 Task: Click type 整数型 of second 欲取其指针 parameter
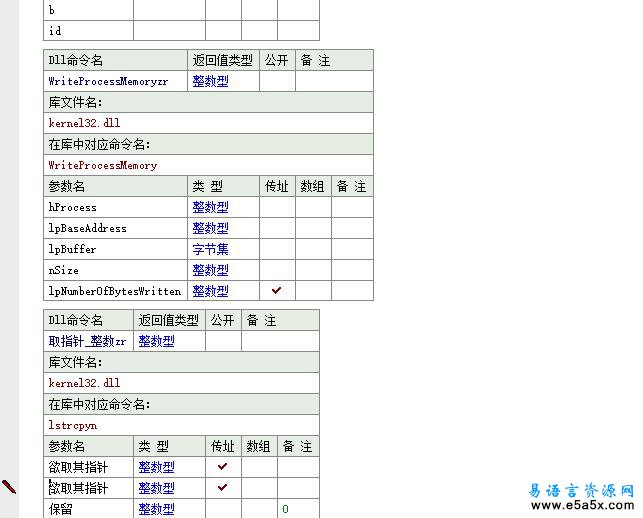(x=156, y=488)
